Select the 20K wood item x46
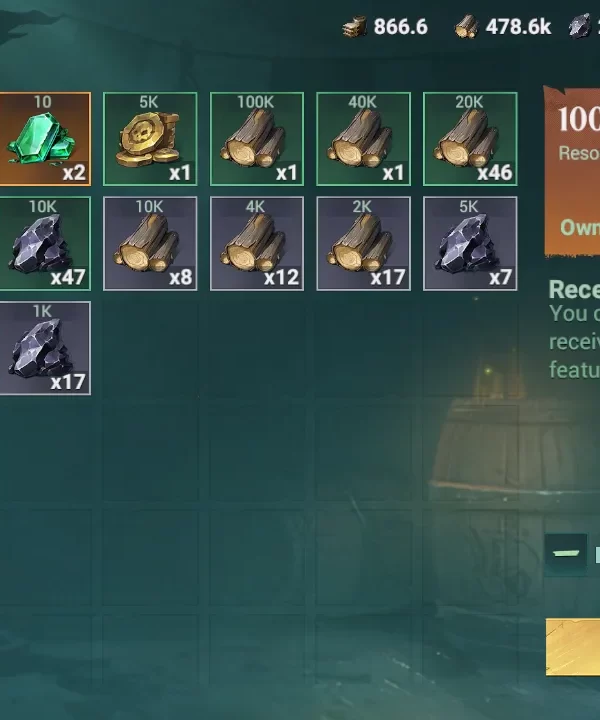 (x=470, y=139)
